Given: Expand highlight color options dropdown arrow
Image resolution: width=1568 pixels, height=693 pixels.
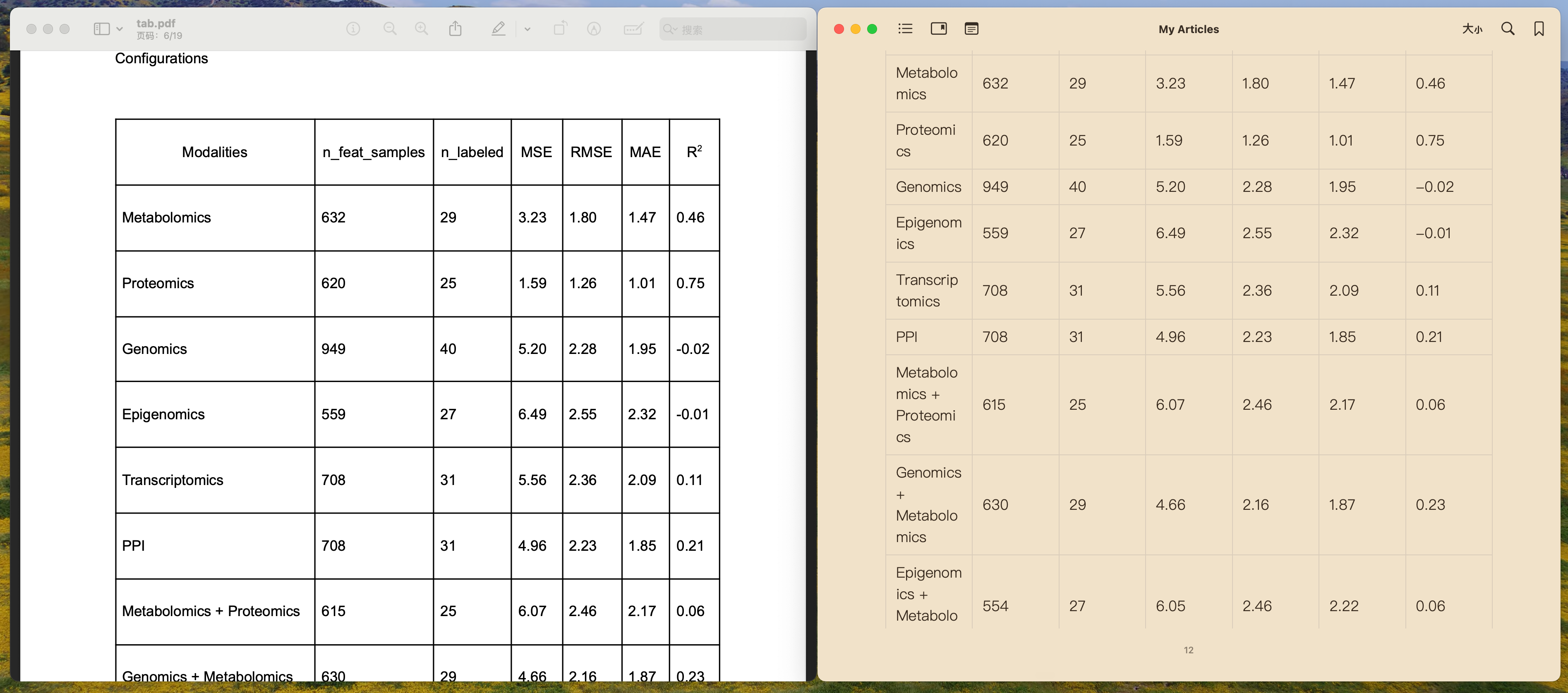Looking at the screenshot, I should pos(527,29).
